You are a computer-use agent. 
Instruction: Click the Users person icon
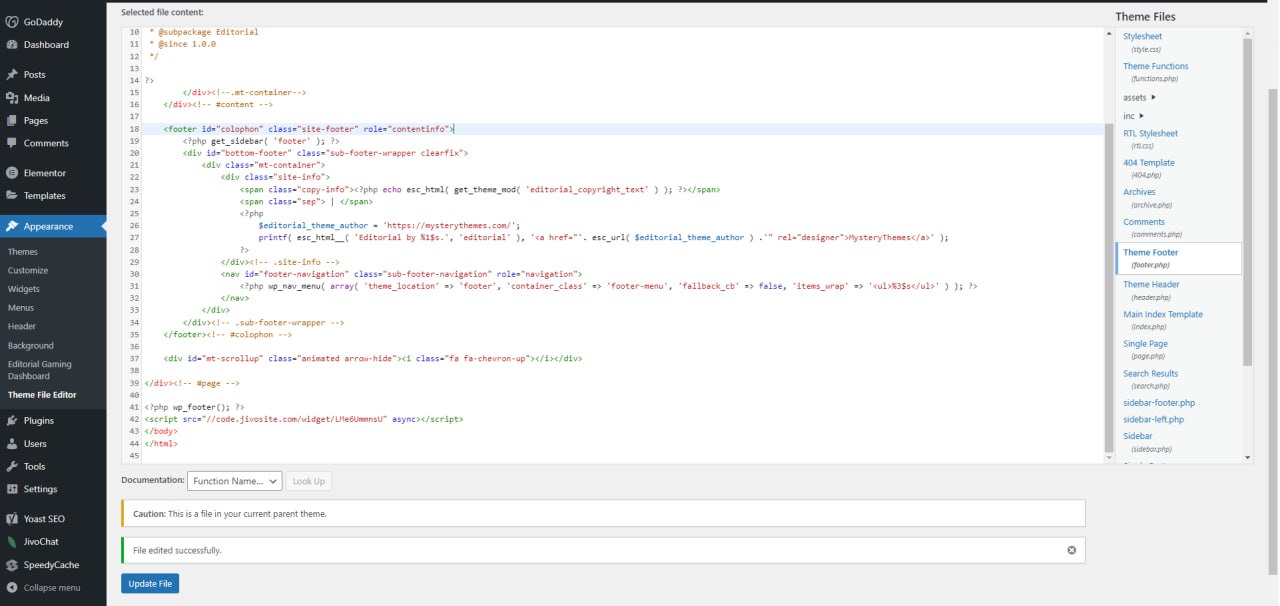(11, 444)
